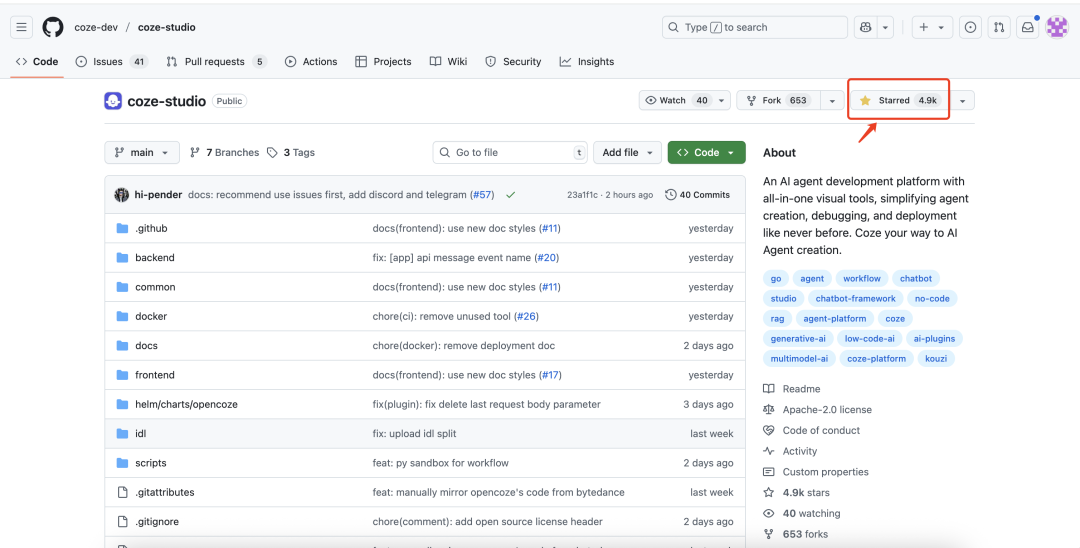The width and height of the screenshot is (1080, 548).
Task: Open the notifications inbox icon
Action: click(x=1028, y=28)
